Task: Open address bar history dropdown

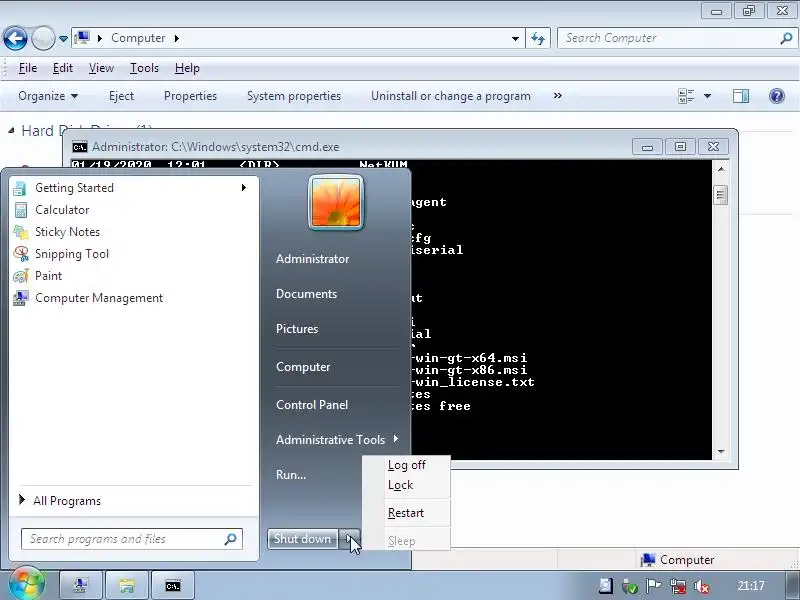Action: click(515, 38)
